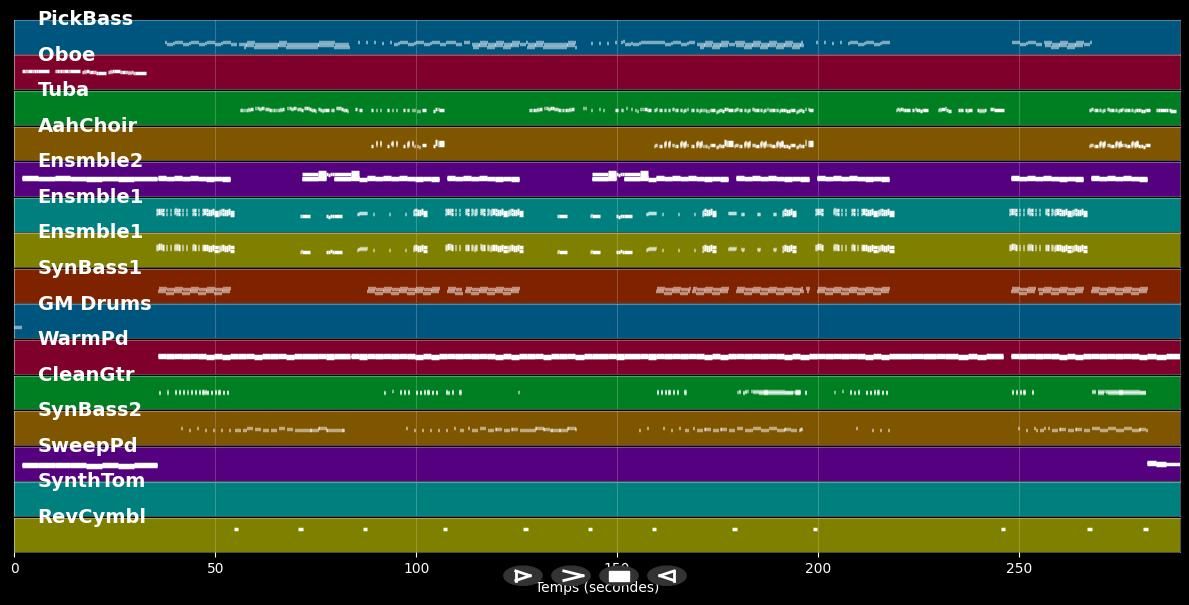Select the Oboe track label
The height and width of the screenshot is (605, 1189).
click(x=66, y=55)
